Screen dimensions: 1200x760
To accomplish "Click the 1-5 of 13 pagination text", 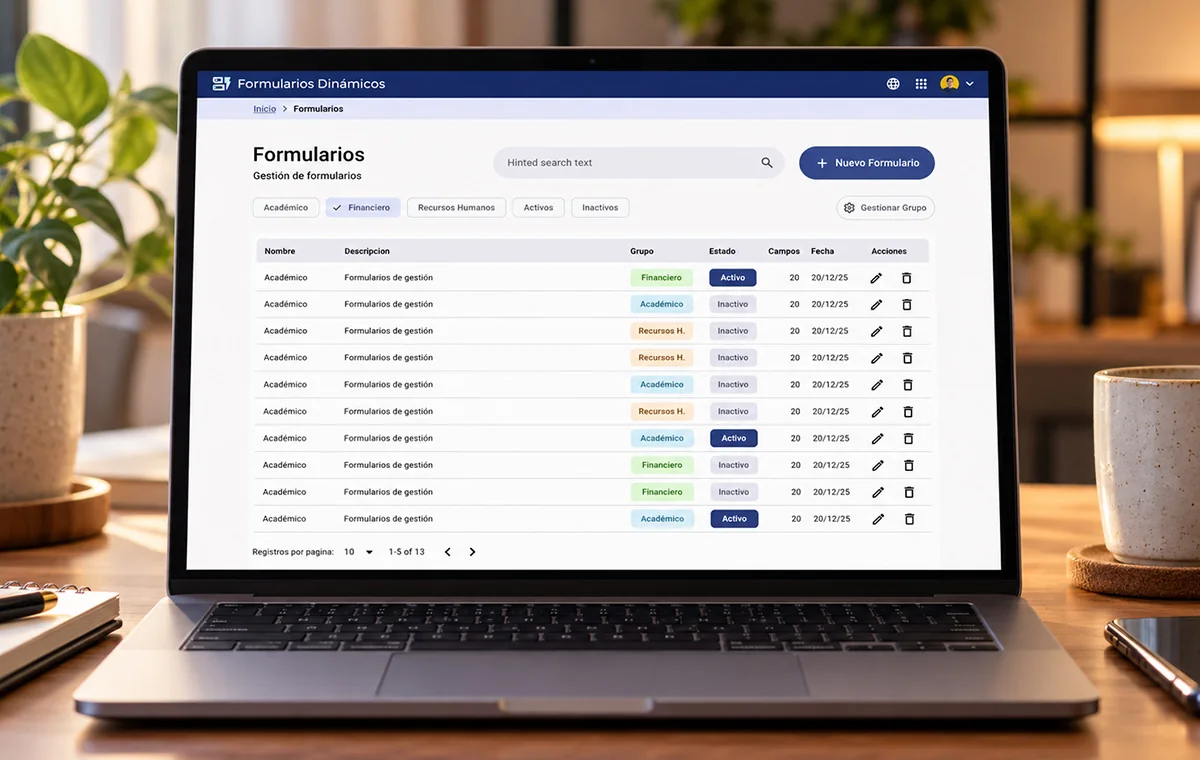I will (406, 552).
